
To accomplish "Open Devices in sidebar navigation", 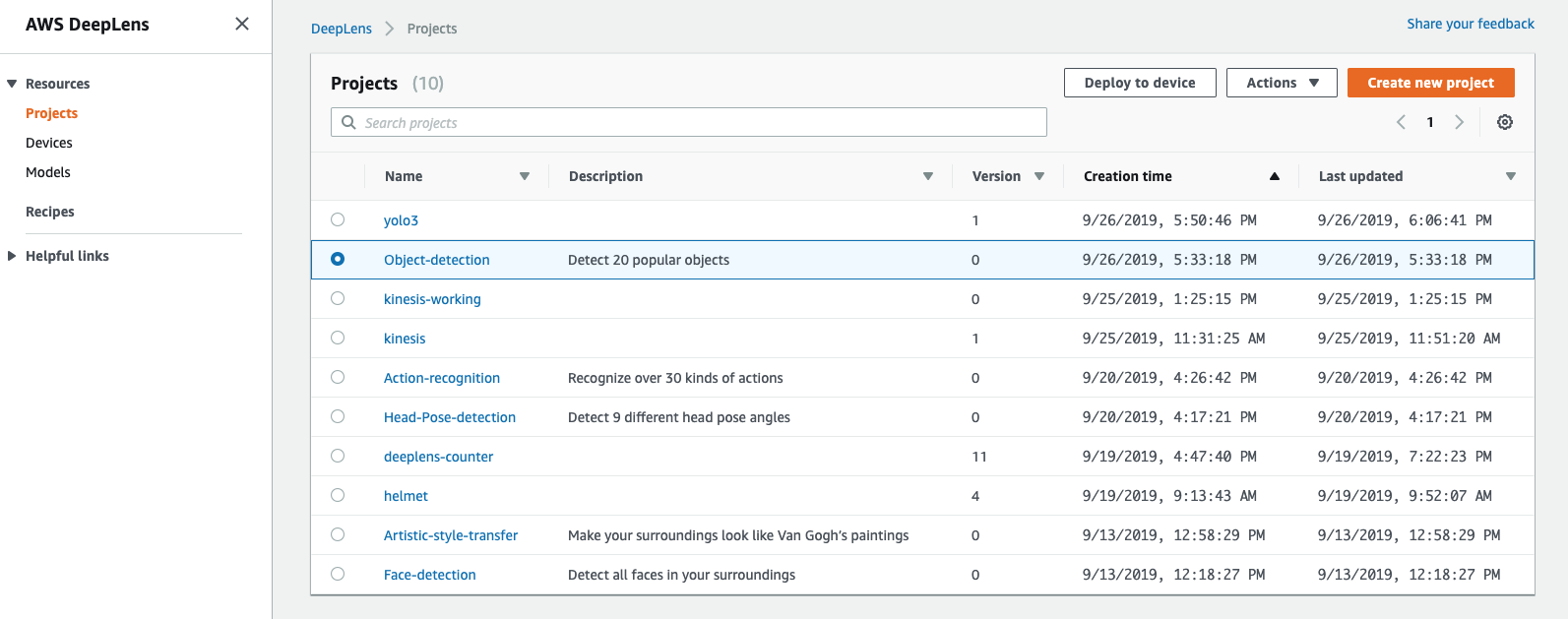I will 49,143.
